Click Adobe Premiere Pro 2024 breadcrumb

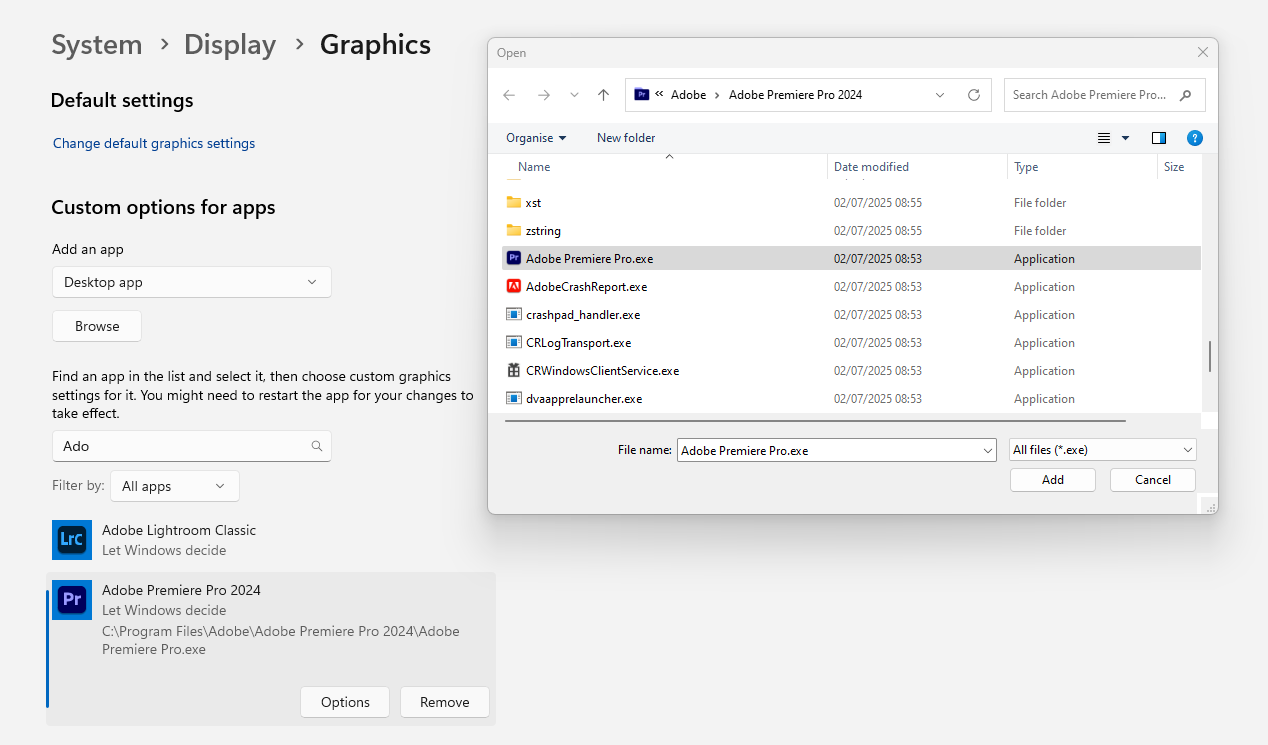[795, 95]
